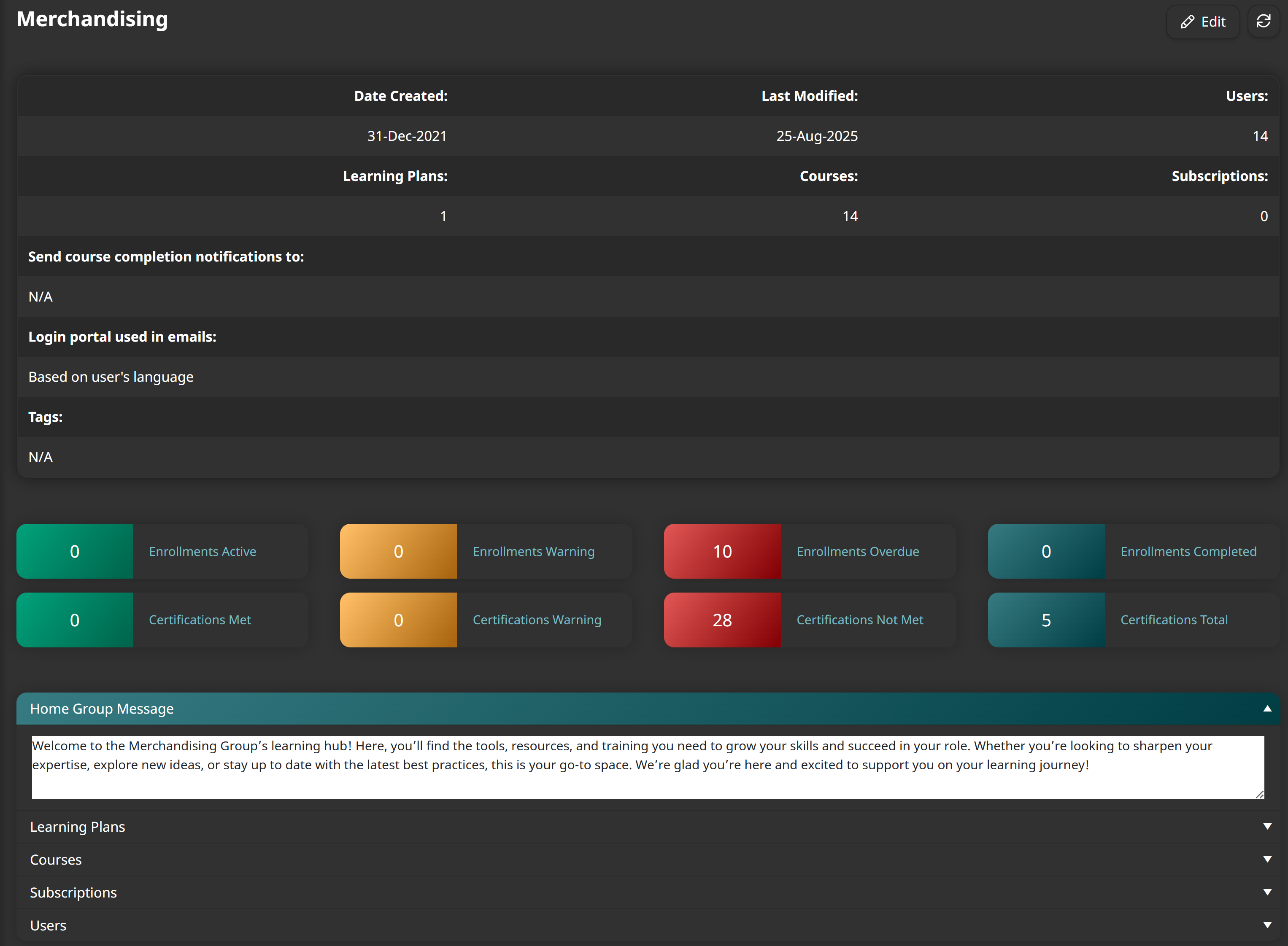Click the Last Modified: header

pyautogui.click(x=809, y=96)
